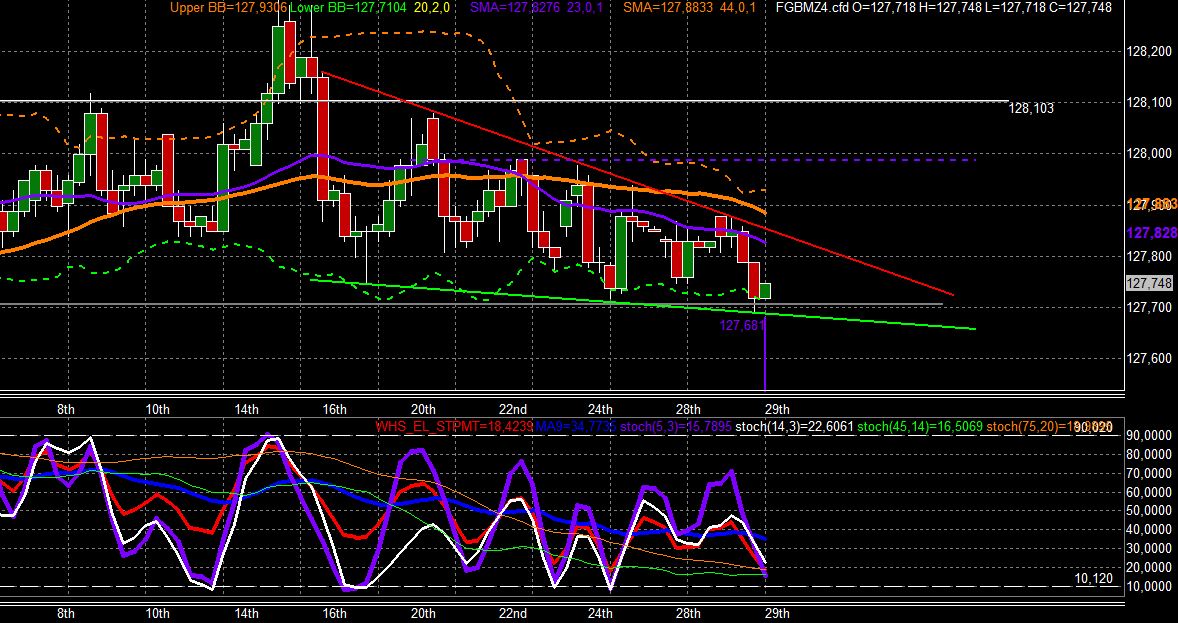
Task: Select the WHS_EL_STPMT=18,4239 indicator label
Action: 455,427
